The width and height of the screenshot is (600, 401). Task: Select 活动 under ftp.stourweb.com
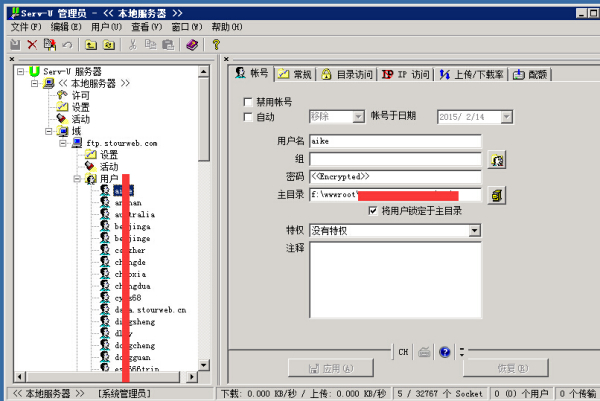[102, 166]
